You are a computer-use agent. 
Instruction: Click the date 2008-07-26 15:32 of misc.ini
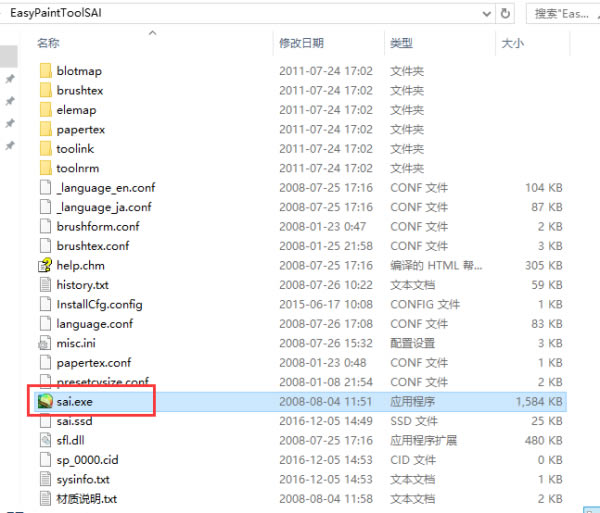pos(326,343)
